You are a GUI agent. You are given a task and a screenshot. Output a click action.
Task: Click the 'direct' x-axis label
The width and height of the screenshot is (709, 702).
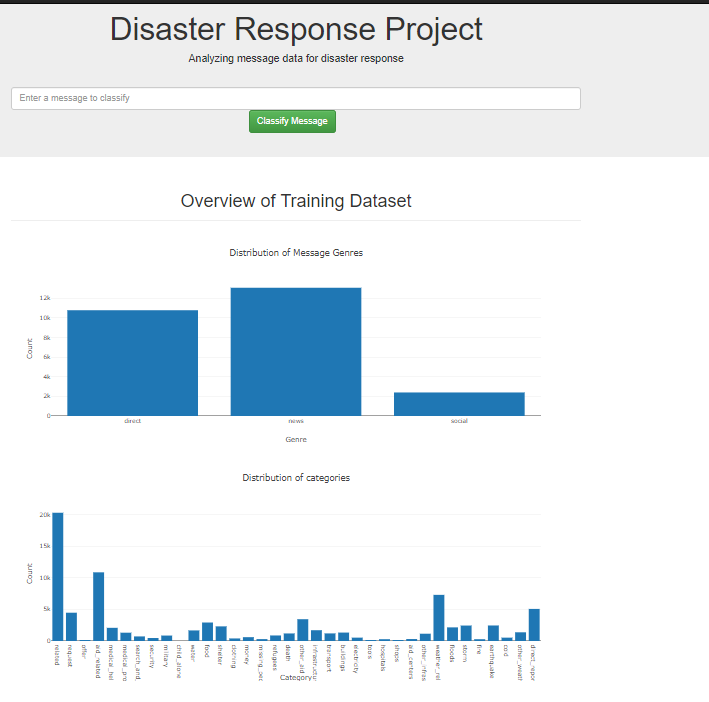click(x=132, y=421)
